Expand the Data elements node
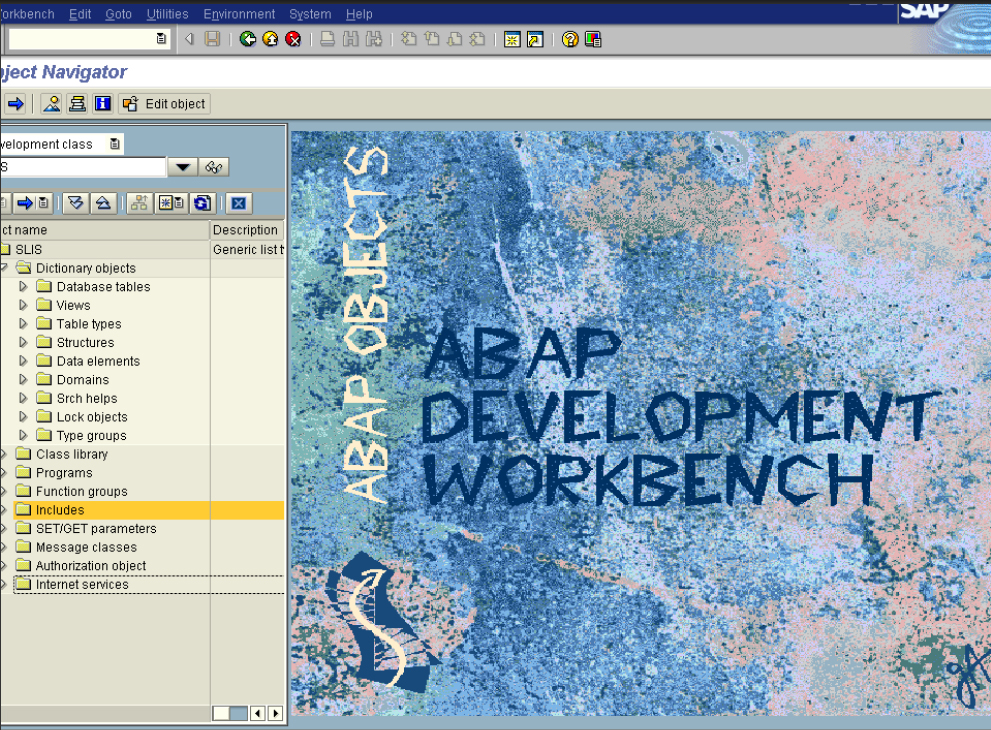This screenshot has width=991, height=730. (x=23, y=361)
